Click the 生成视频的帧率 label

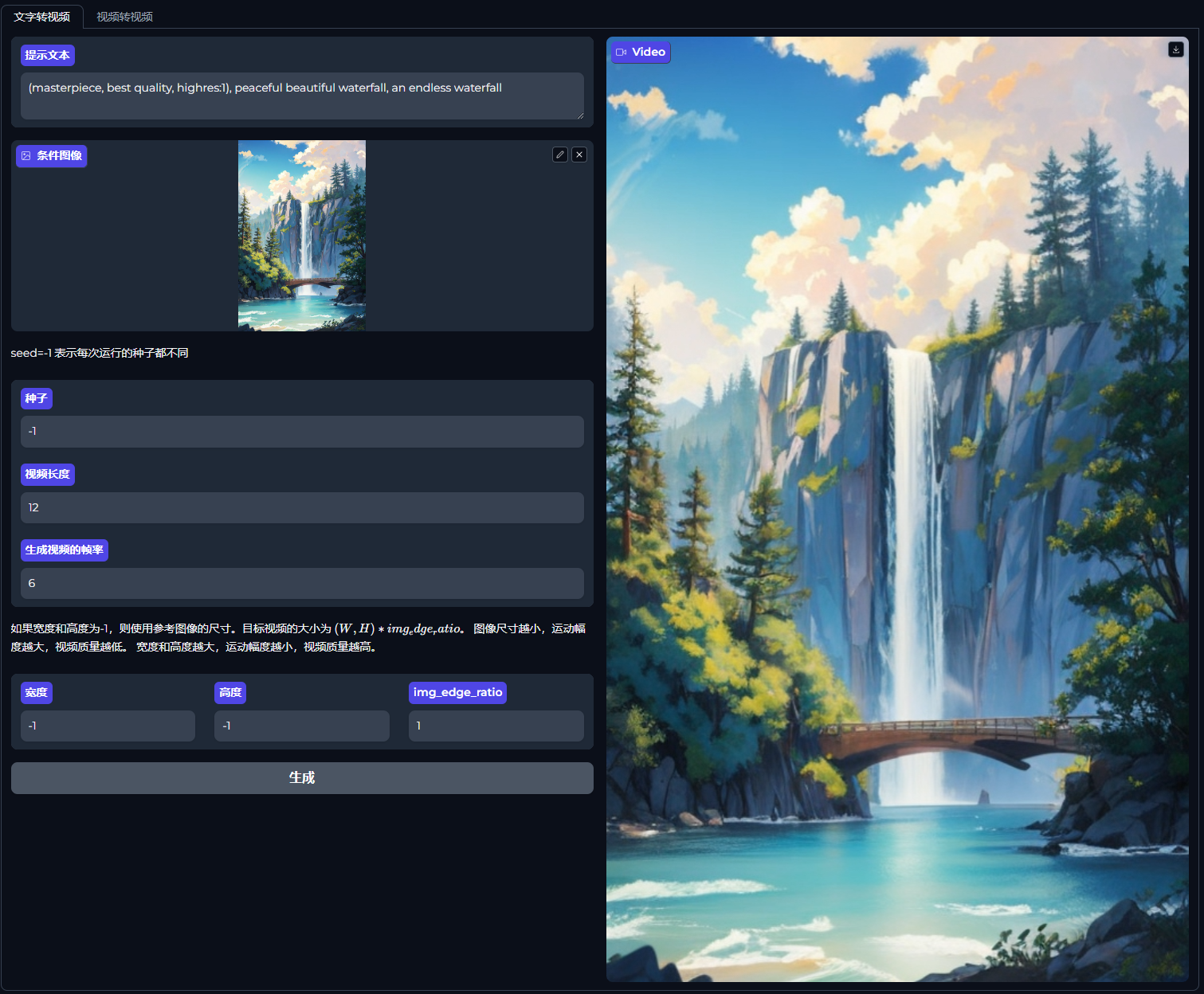65,550
